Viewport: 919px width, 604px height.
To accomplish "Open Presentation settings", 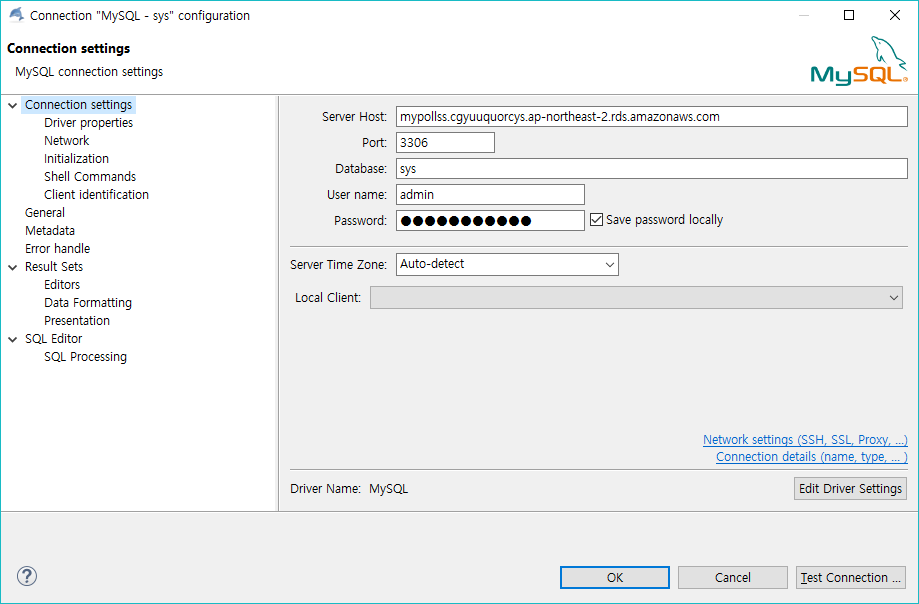I will click(77, 320).
